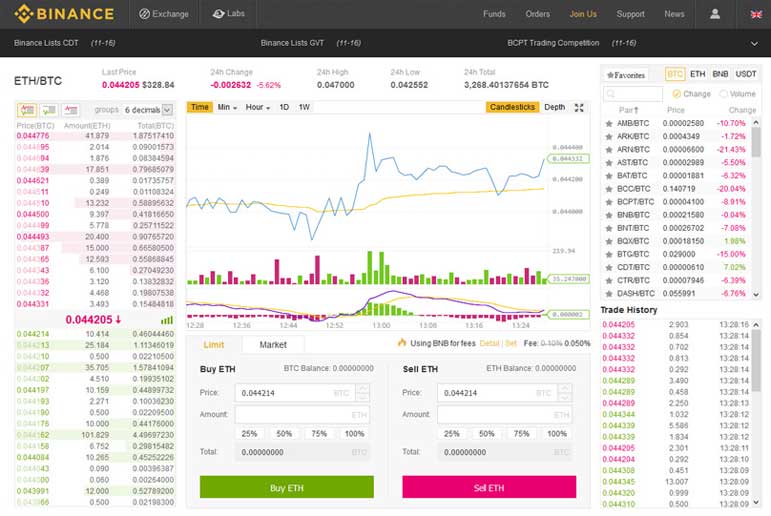Select the Change radio option
771x516 pixels.
coord(691,94)
